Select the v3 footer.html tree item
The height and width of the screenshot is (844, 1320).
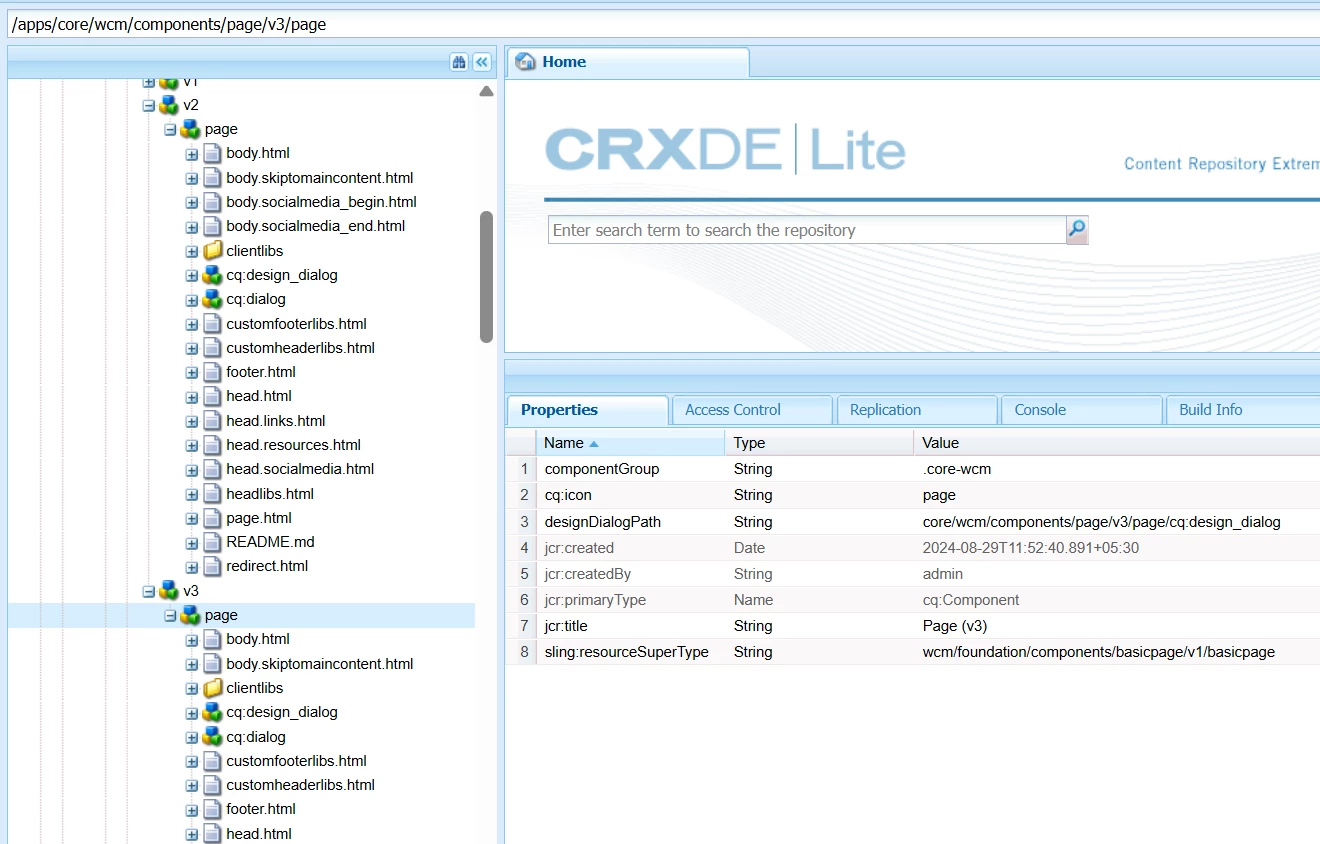(x=261, y=809)
